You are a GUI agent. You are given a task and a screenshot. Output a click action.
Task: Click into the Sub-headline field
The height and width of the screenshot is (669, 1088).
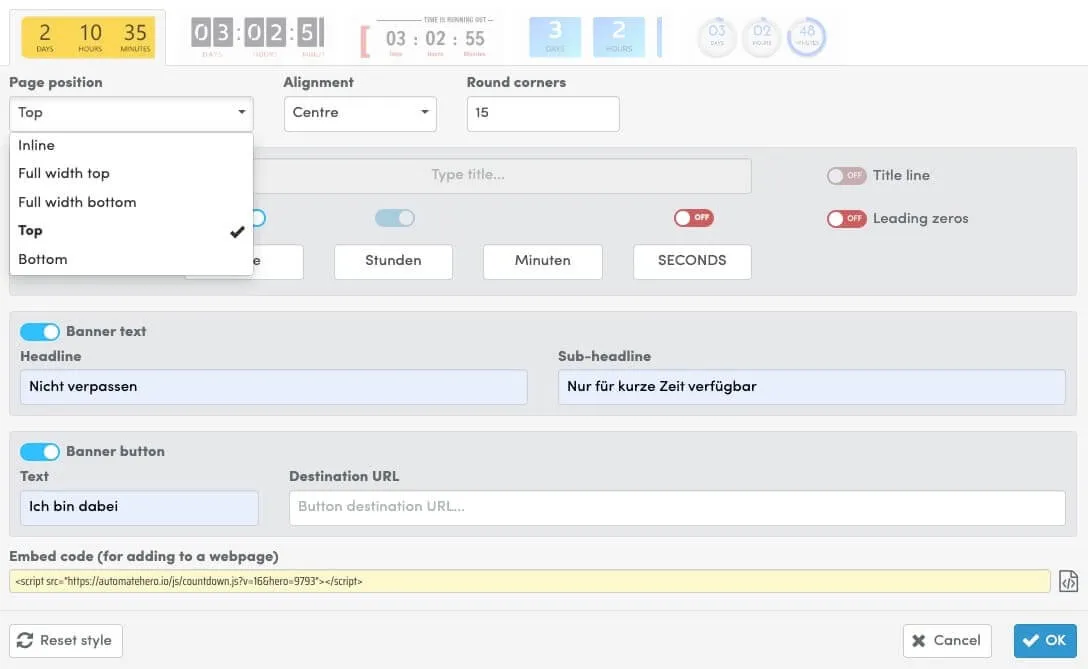click(x=812, y=387)
